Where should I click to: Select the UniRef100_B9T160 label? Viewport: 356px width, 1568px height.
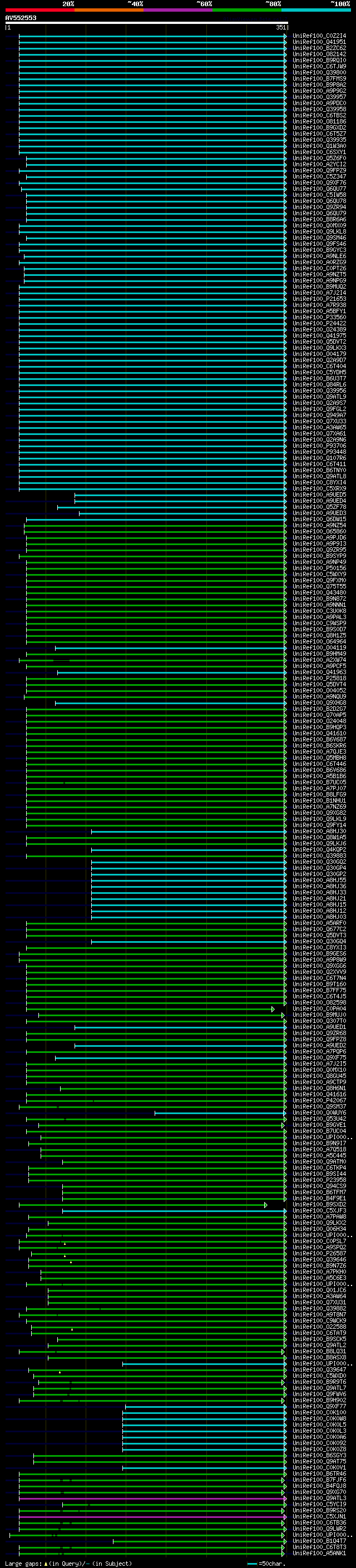(x=319, y=985)
